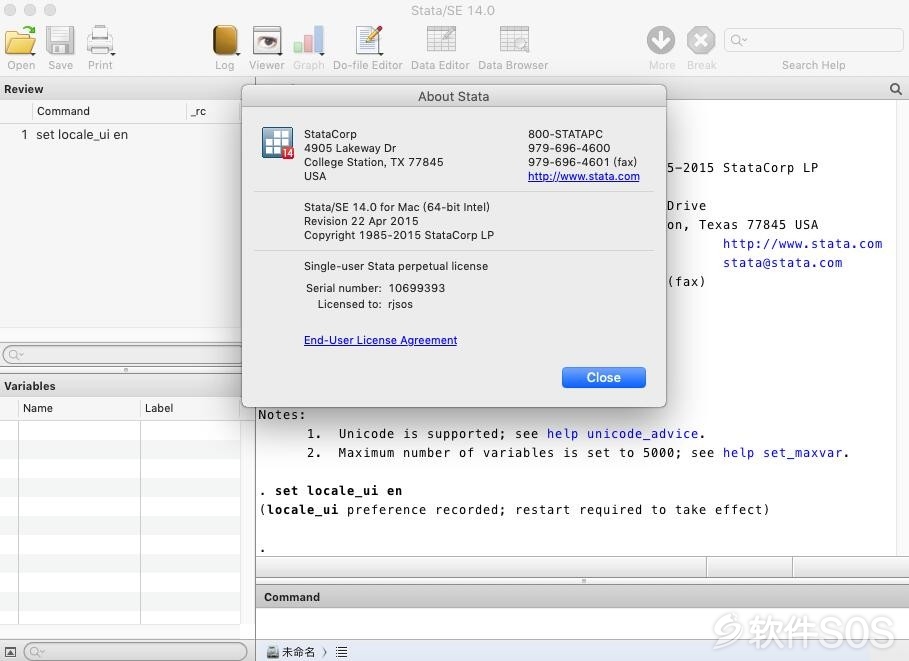Image resolution: width=909 pixels, height=661 pixels.
Task: Click 'Licensed to: rjsos' text
Action: 365,304
